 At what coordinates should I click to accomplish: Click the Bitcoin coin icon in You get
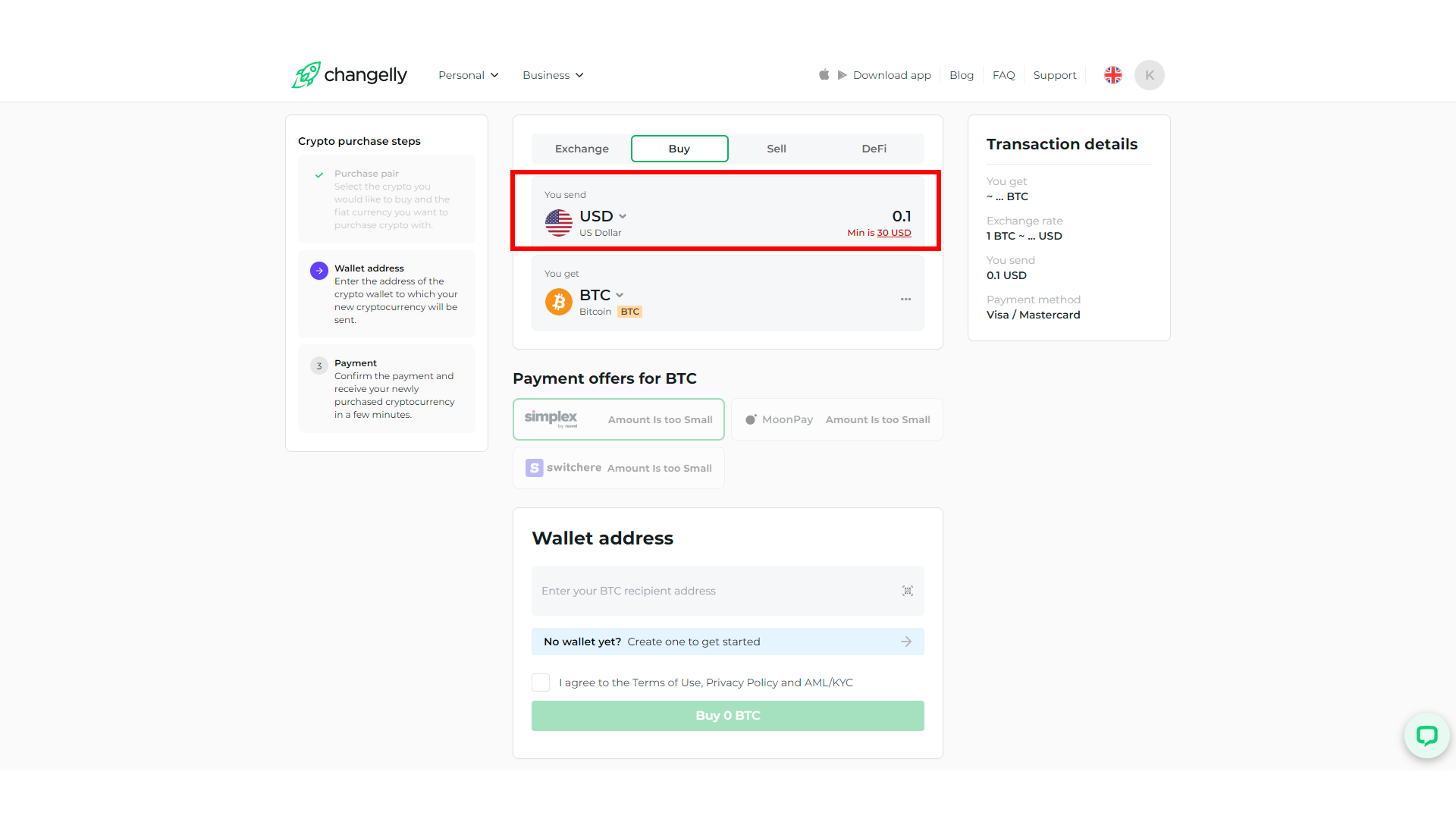click(x=559, y=302)
